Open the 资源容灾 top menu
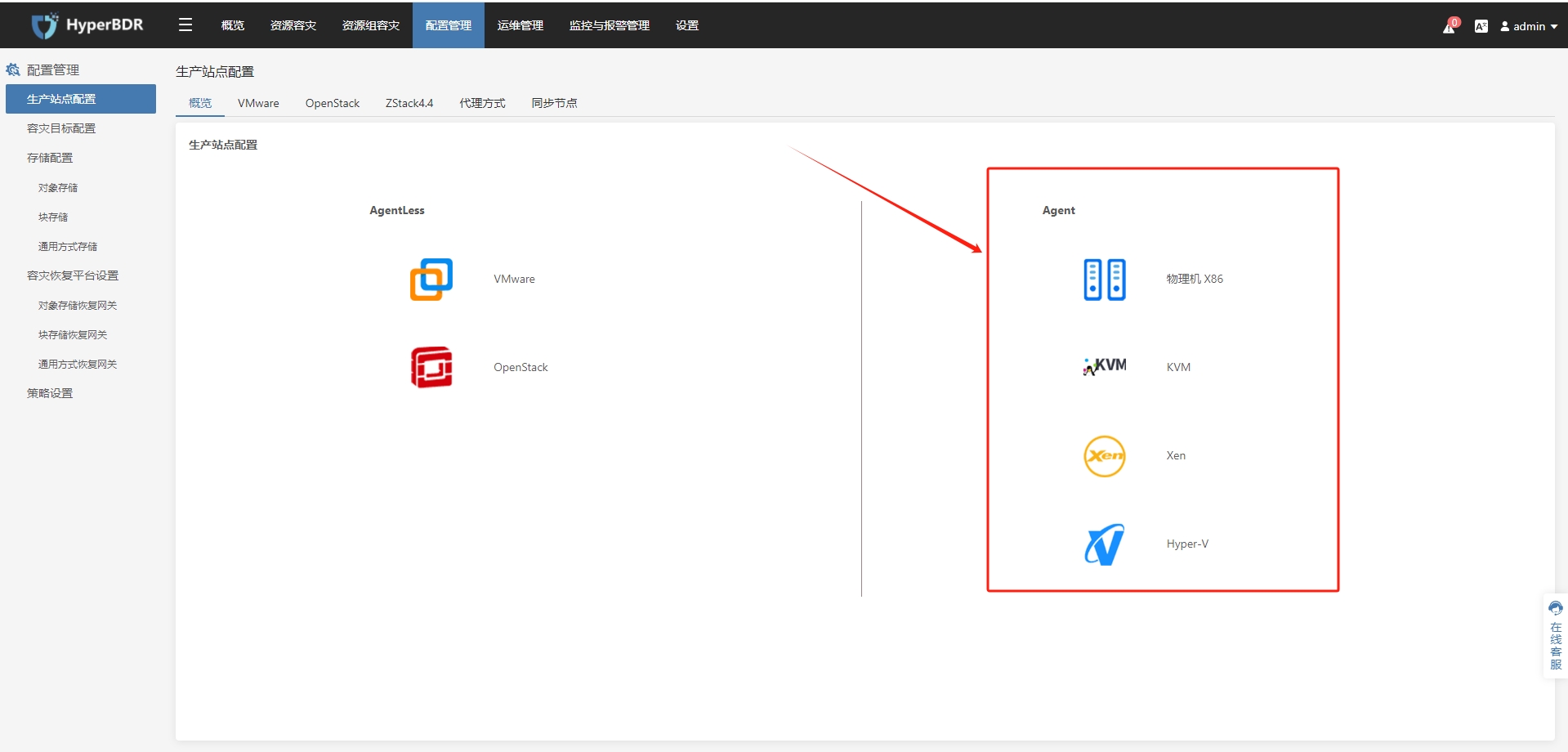Screen dimensions: 1568x752 (x=293, y=25)
